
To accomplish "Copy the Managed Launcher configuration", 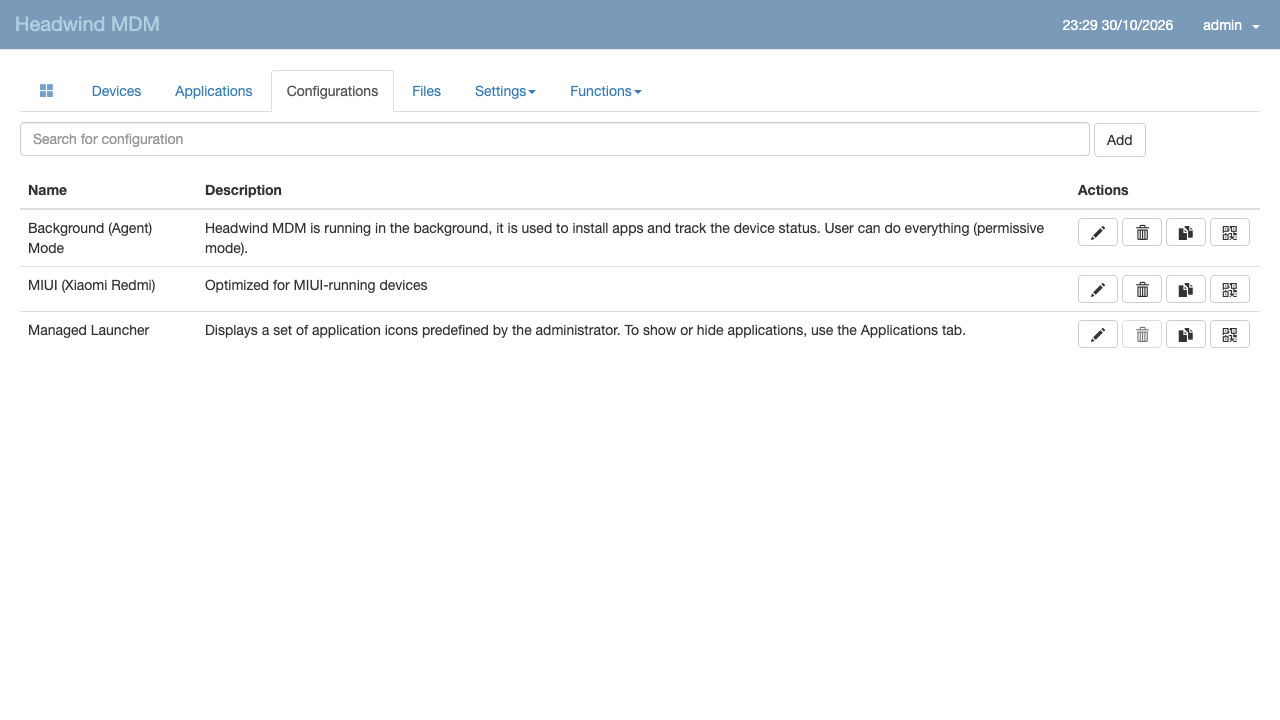I will click(1186, 334).
